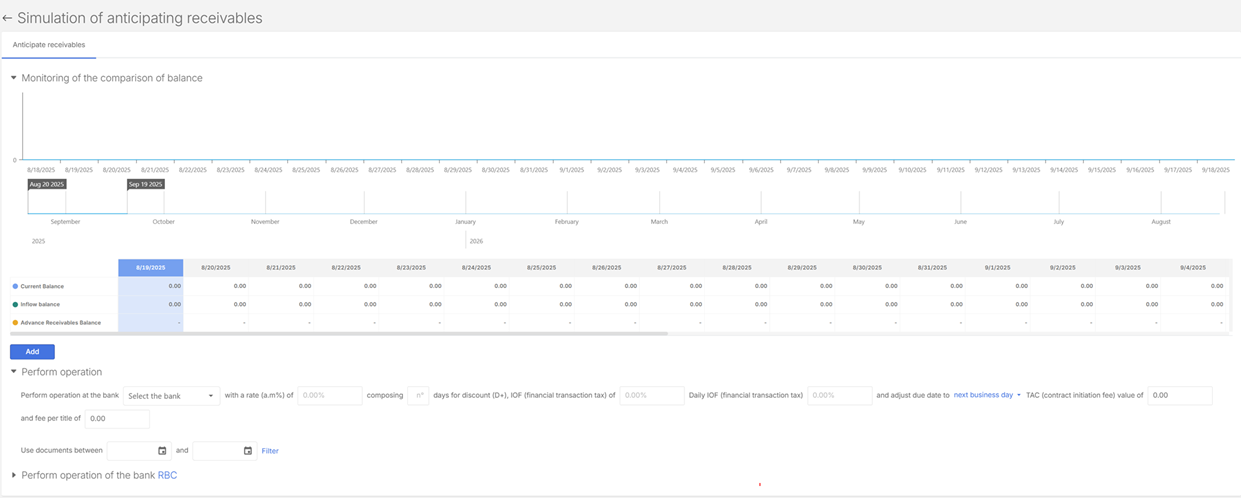Open the calendar picker for the start date
This screenshot has height=498, width=1241.
point(162,451)
